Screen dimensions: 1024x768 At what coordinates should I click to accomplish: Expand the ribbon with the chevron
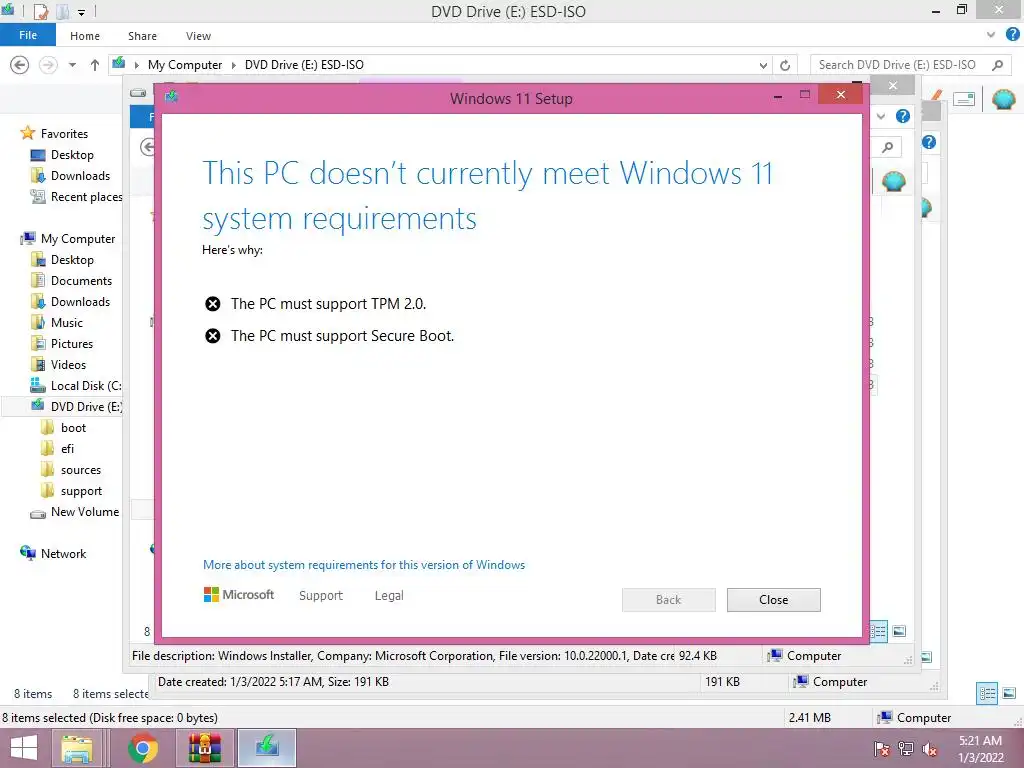pos(991,35)
